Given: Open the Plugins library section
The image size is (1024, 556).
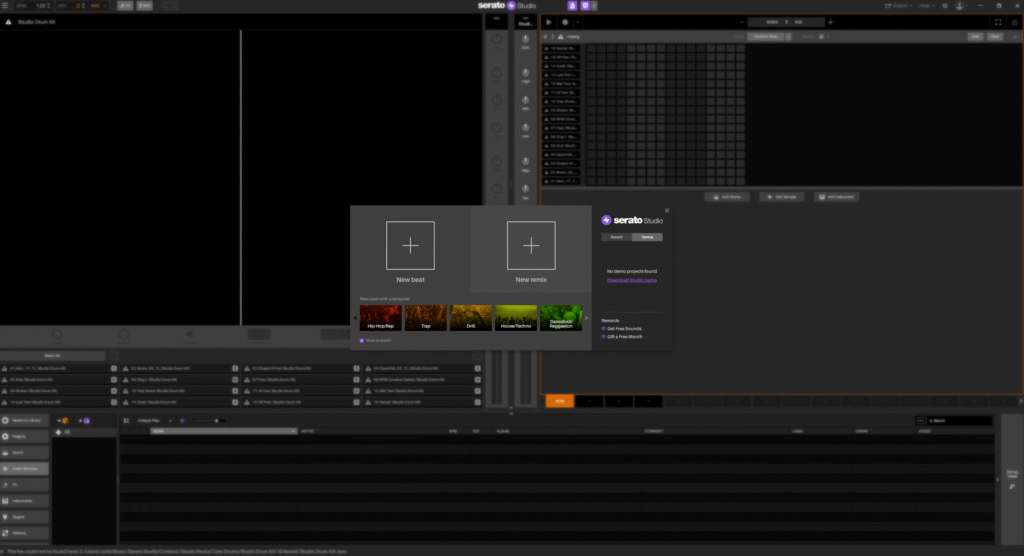Looking at the screenshot, I should (x=24, y=517).
